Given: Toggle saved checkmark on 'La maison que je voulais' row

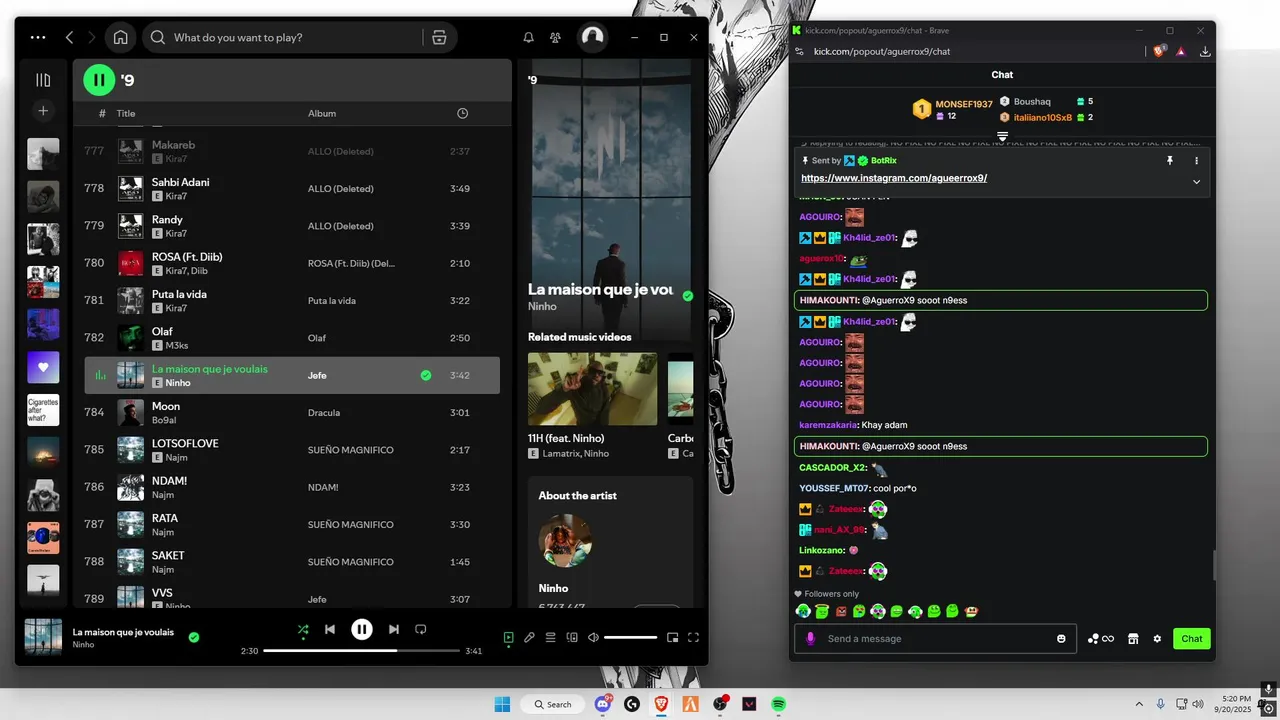Looking at the screenshot, I should tap(426, 375).
